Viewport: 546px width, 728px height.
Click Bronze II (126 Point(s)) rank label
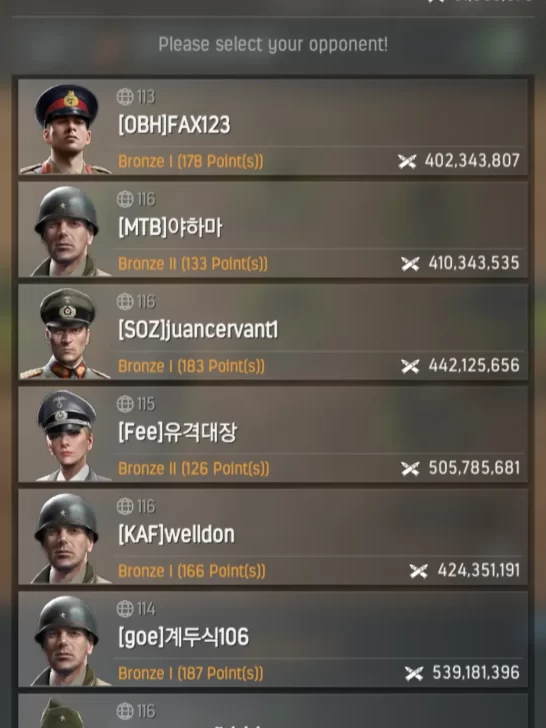point(194,468)
